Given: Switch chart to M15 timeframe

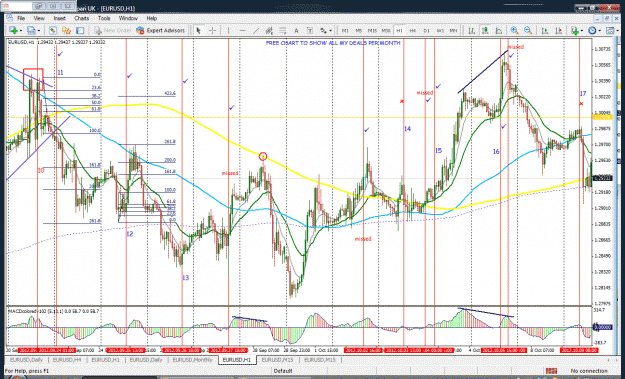Looking at the screenshot, I should point(372,30).
